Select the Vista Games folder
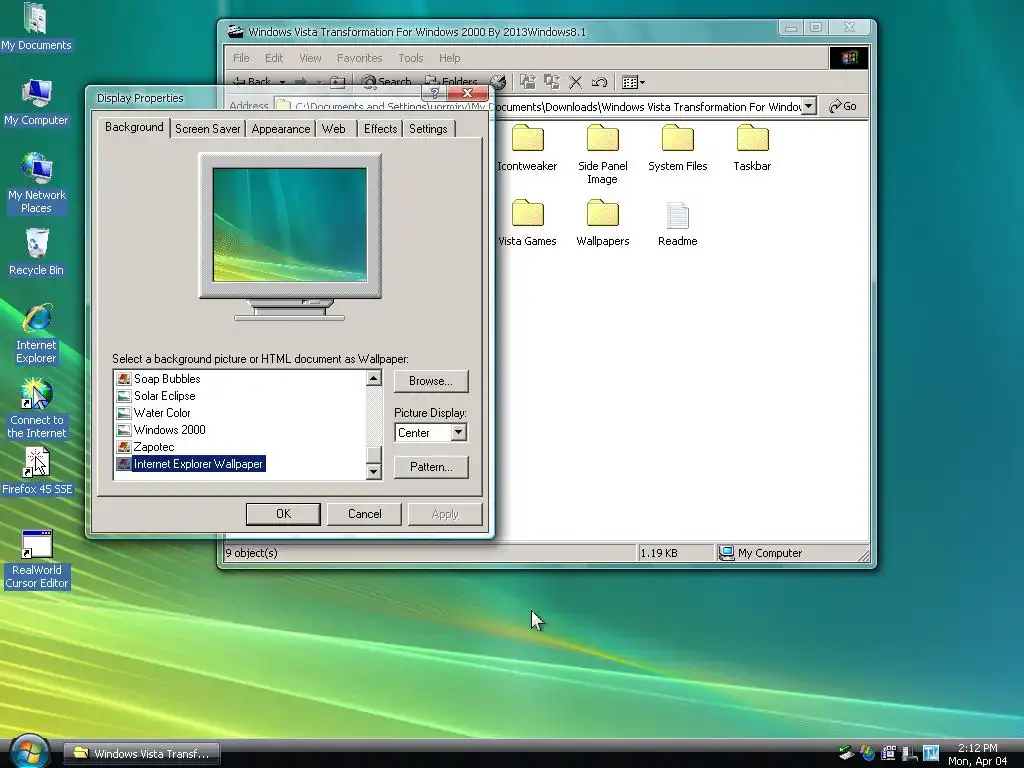Image resolution: width=1024 pixels, height=768 pixels. (527, 223)
